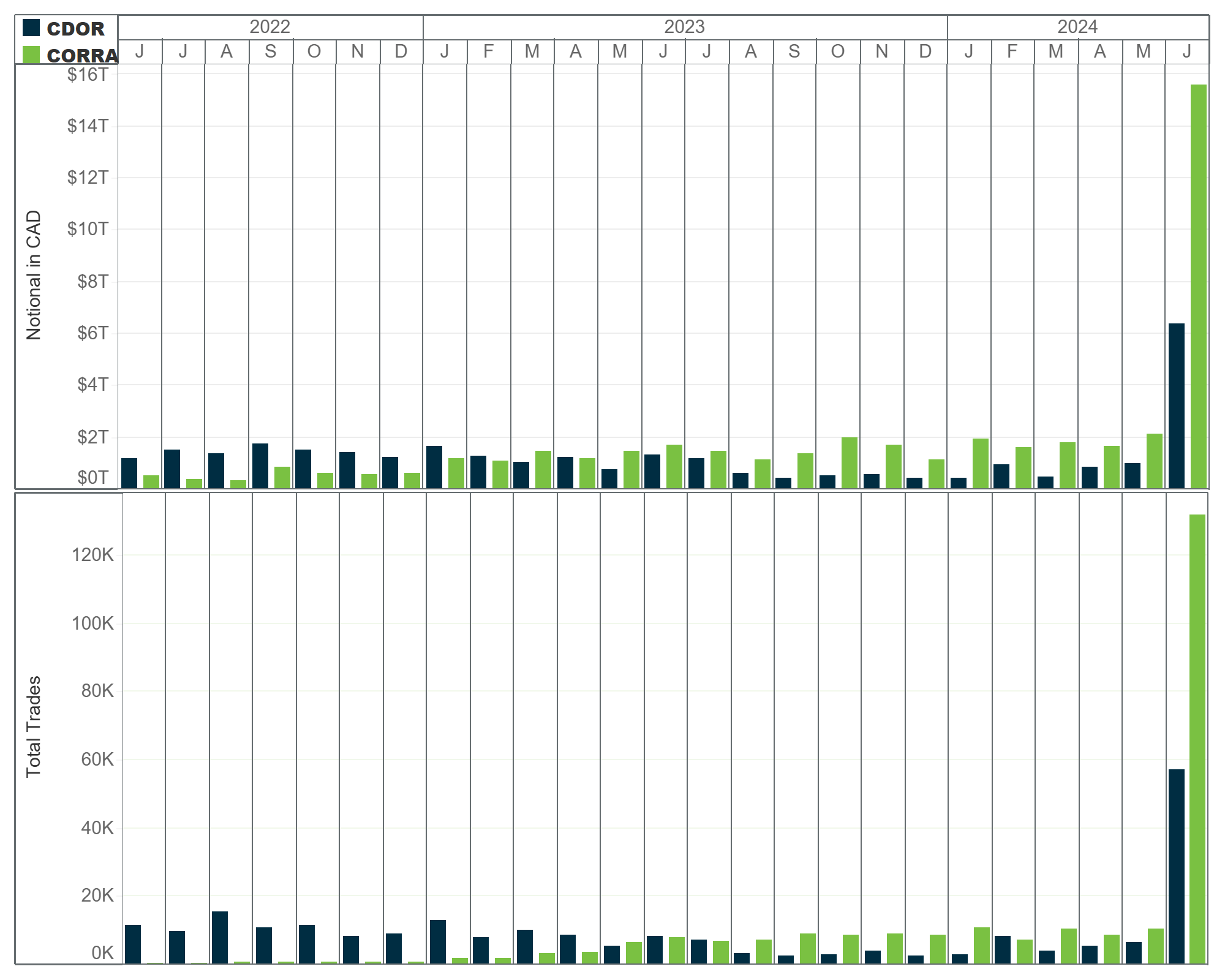Click the tall green CORRA notional bar for June 2024

point(1198,286)
